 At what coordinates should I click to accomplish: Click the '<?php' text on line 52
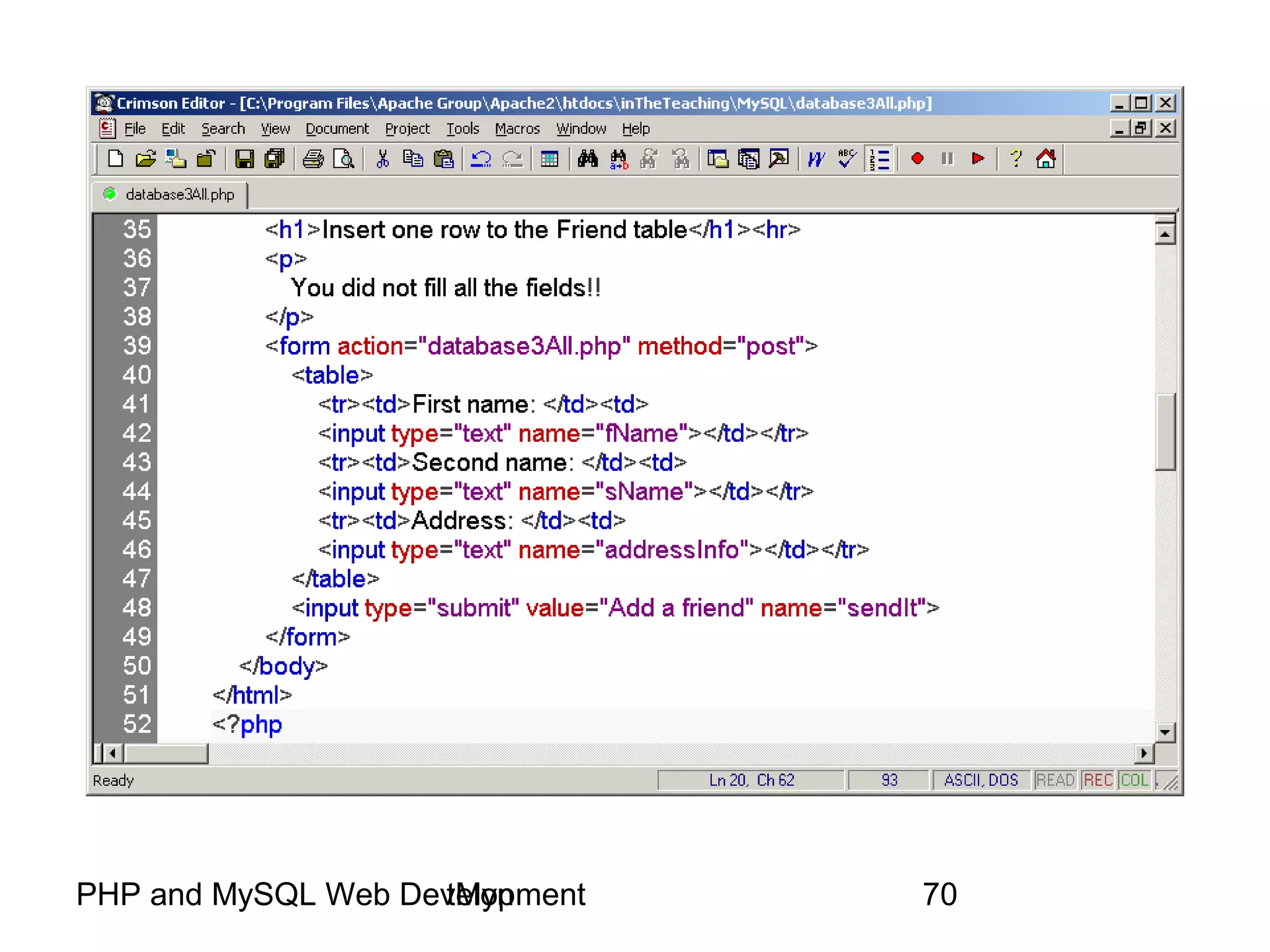[x=247, y=725]
